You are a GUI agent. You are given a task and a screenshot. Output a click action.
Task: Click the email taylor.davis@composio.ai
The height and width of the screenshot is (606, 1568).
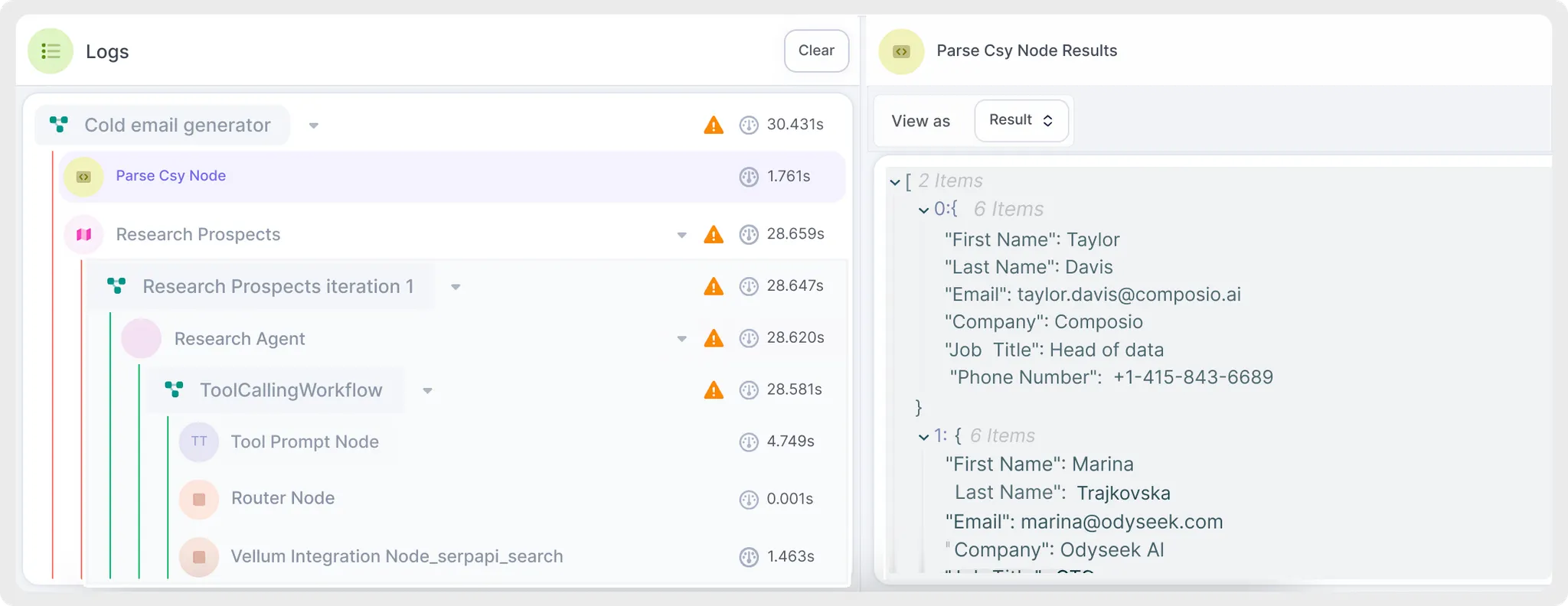click(x=1129, y=295)
